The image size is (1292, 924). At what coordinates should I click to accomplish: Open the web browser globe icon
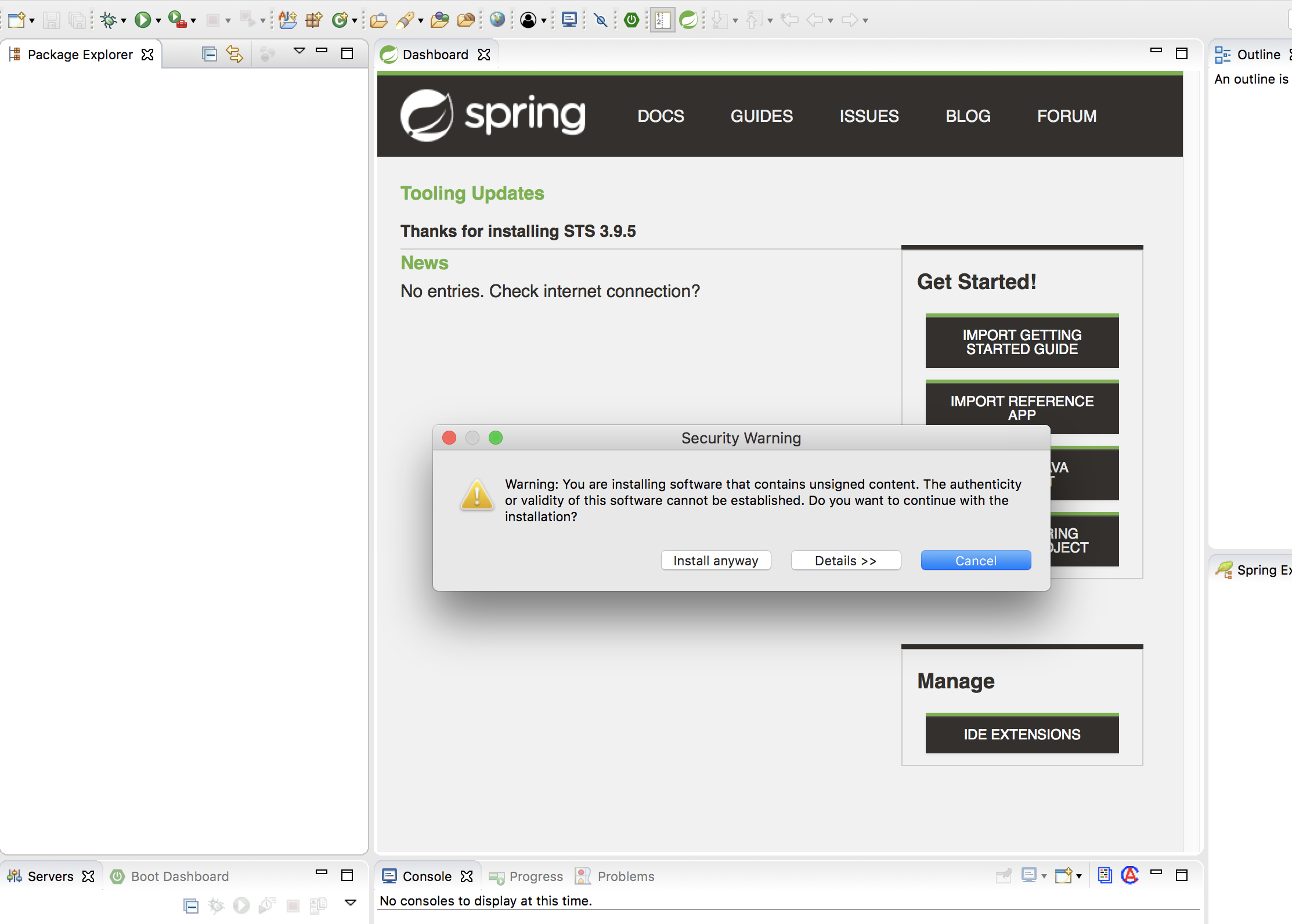[497, 20]
